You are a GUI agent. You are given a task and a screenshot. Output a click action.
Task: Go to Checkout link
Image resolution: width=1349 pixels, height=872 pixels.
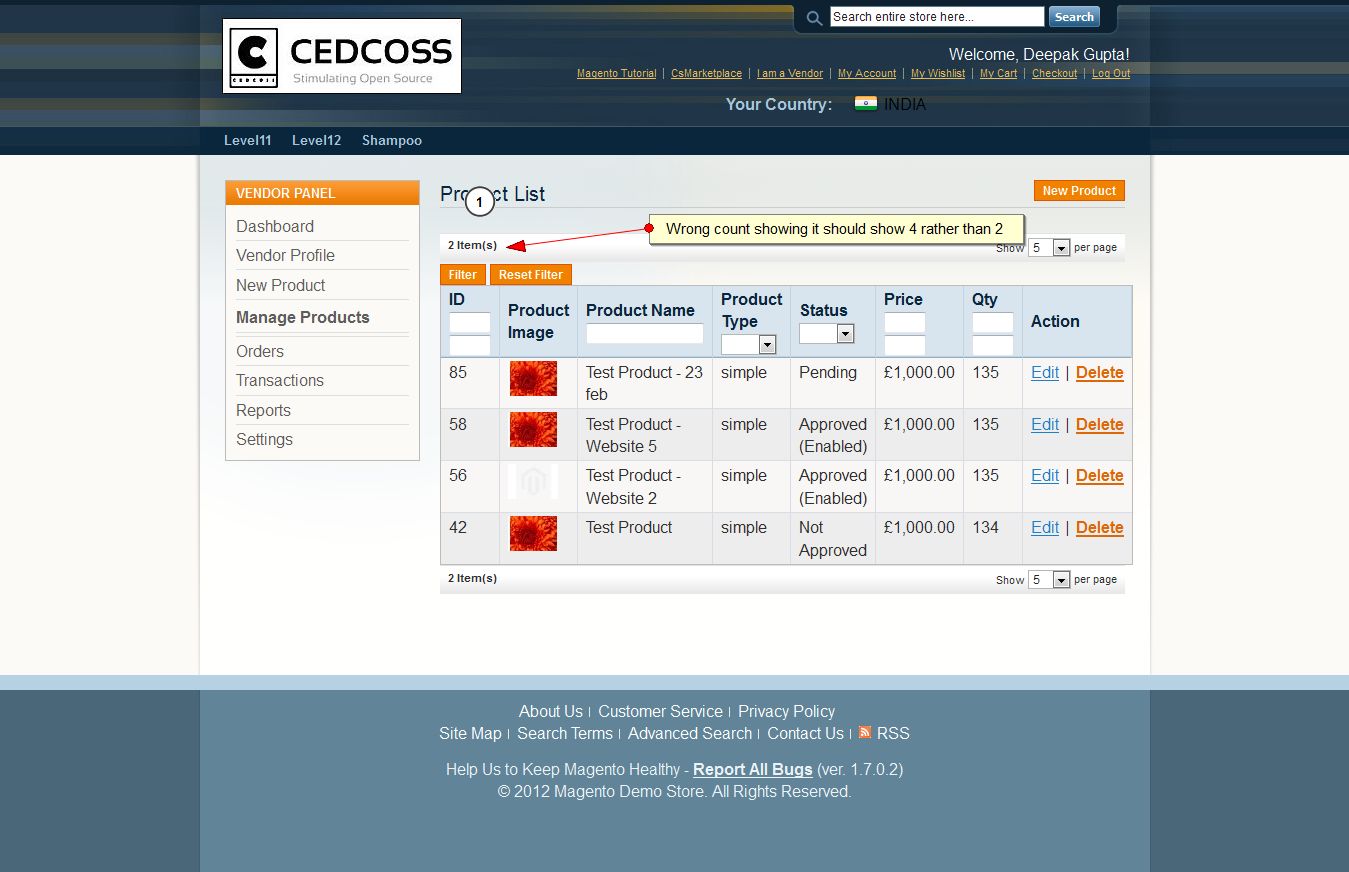(x=1055, y=73)
